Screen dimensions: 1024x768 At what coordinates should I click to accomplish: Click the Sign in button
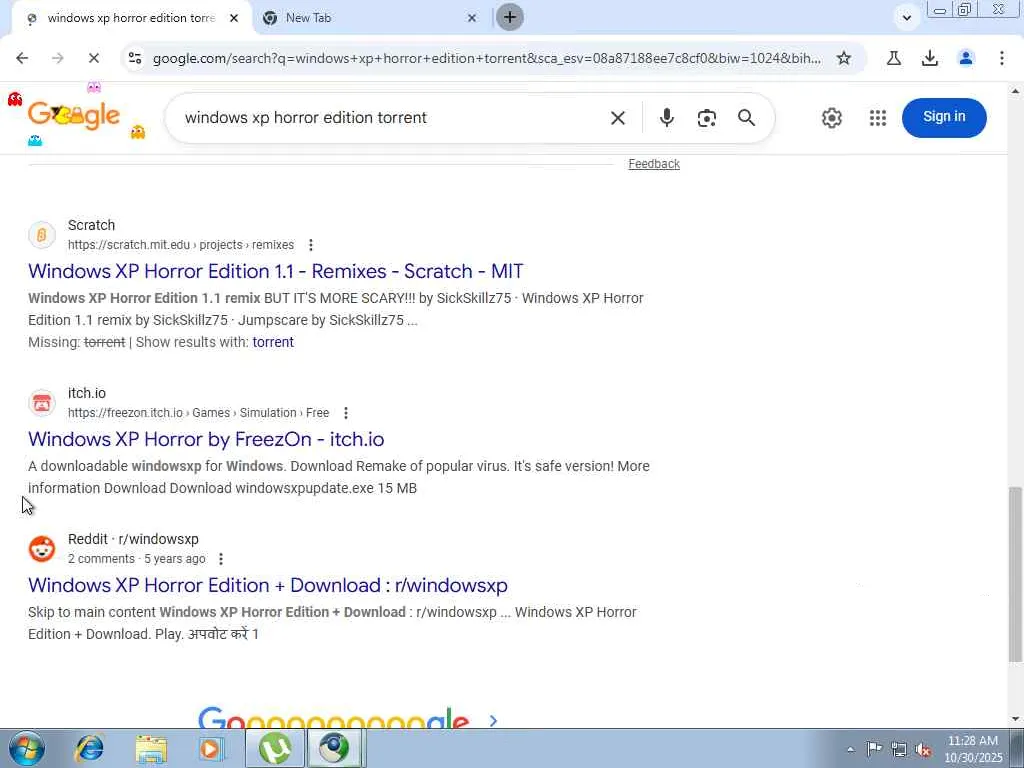pos(944,118)
